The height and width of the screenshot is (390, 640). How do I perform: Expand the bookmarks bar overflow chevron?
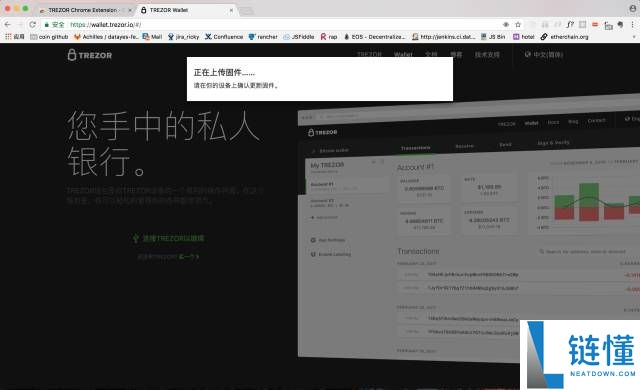click(x=634, y=37)
